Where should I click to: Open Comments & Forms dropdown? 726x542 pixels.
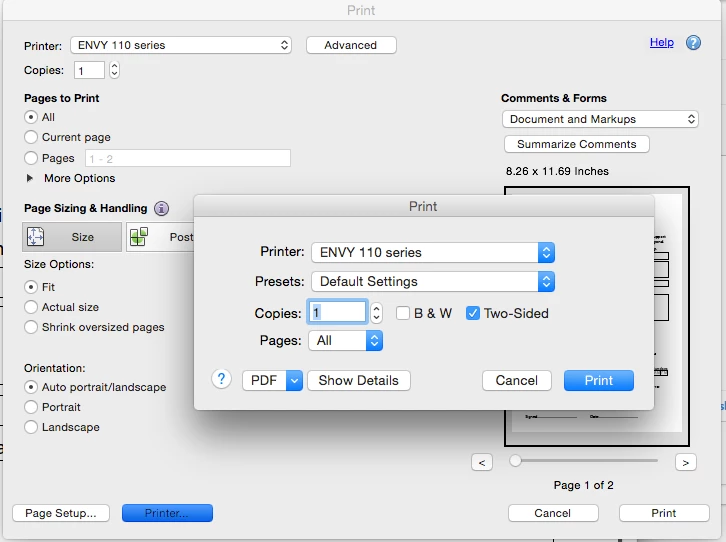coord(600,119)
